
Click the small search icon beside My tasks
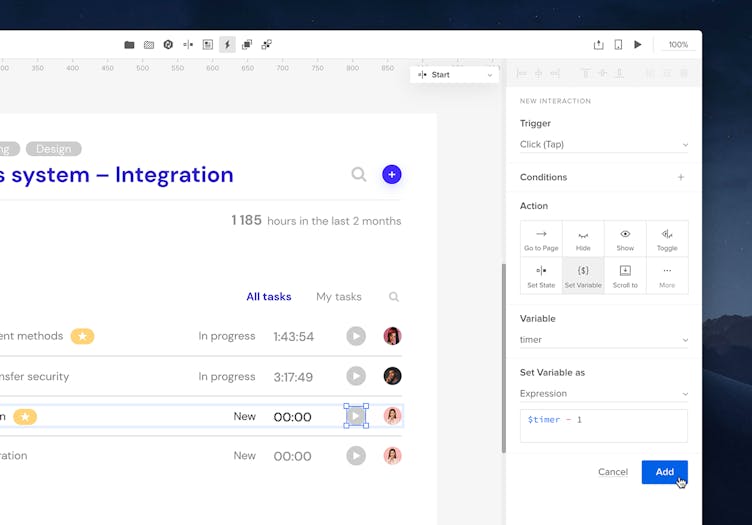click(x=394, y=297)
